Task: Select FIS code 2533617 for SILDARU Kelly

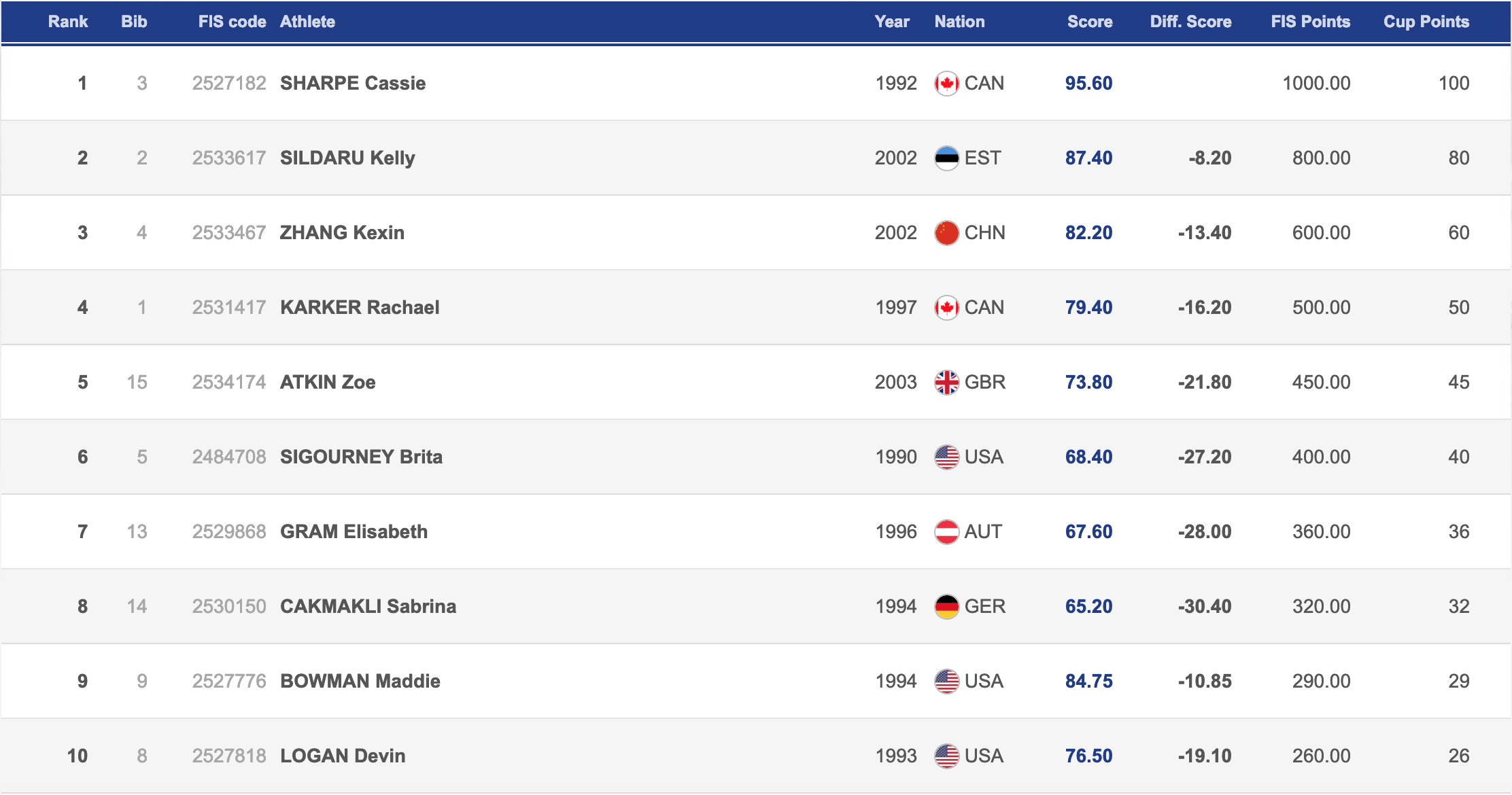Action: tap(230, 158)
